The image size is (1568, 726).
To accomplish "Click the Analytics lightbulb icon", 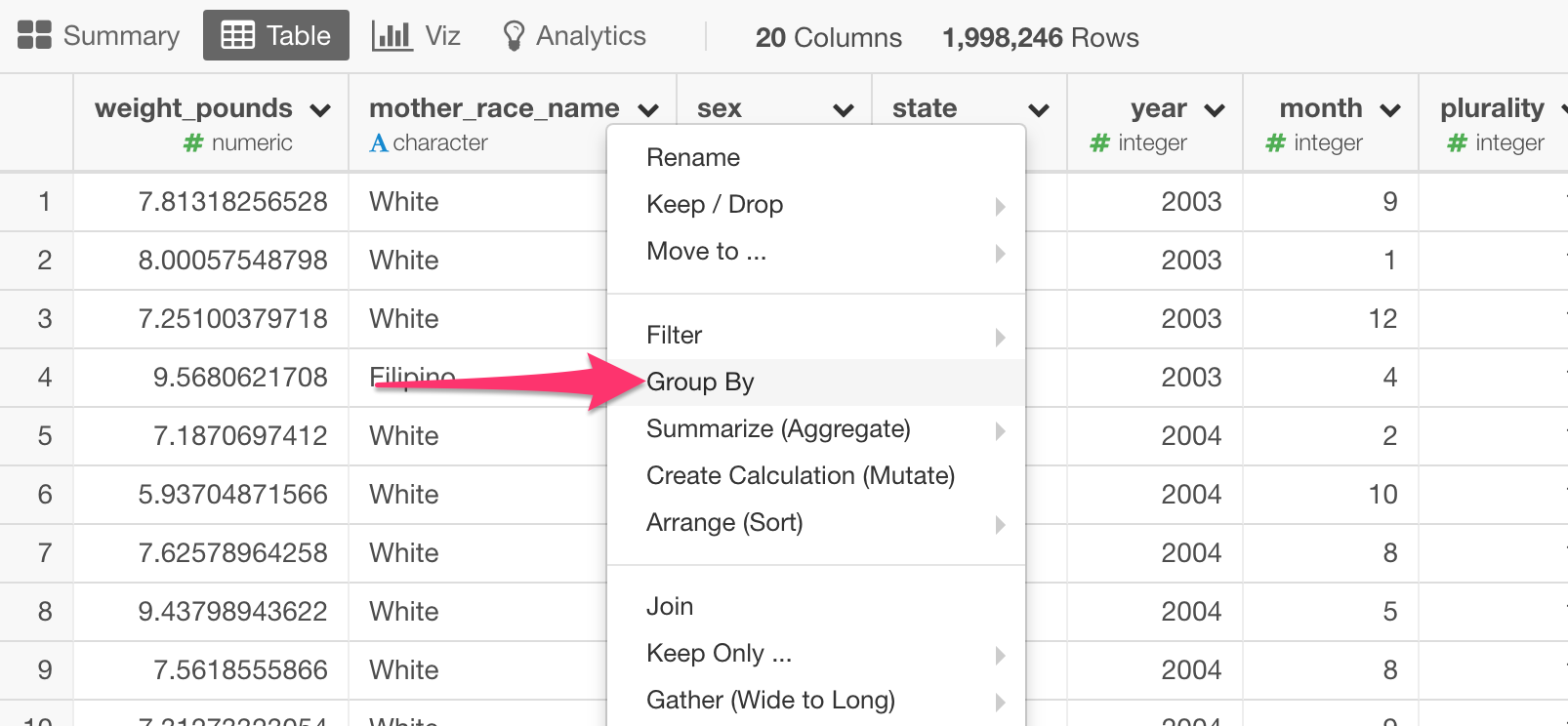I will click(x=514, y=36).
